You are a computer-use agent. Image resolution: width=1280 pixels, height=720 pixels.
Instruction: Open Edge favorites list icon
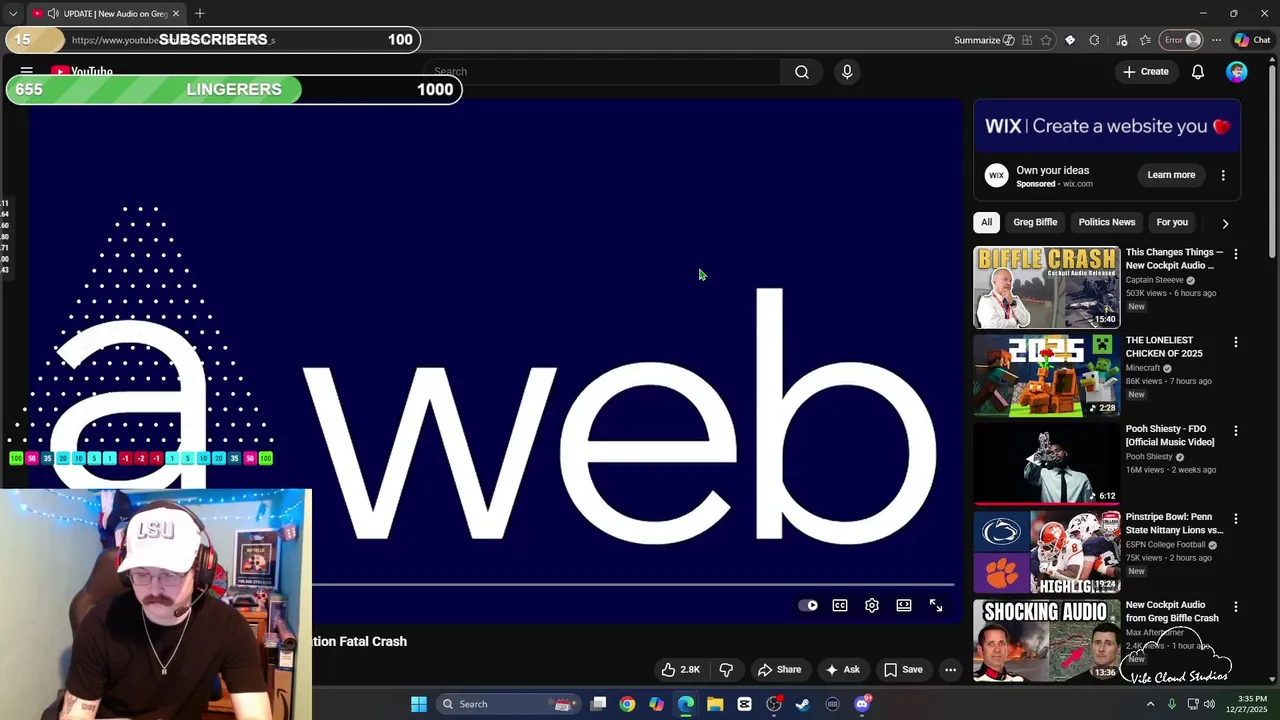[x=1145, y=40]
